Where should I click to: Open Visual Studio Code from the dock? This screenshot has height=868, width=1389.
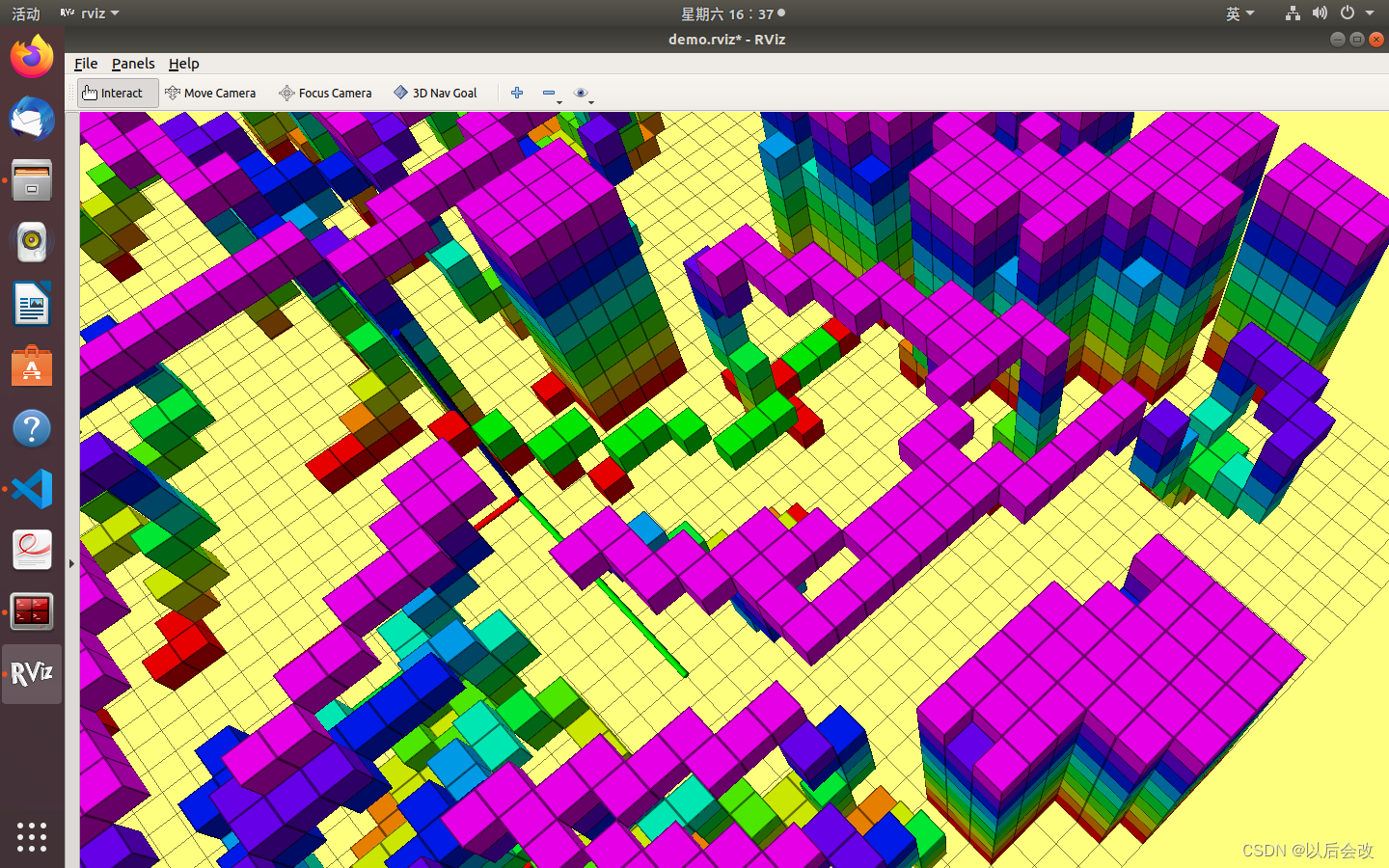32,489
